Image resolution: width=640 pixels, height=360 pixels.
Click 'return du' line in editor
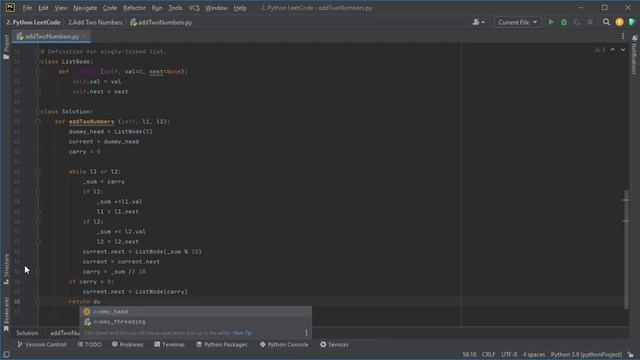pos(84,302)
